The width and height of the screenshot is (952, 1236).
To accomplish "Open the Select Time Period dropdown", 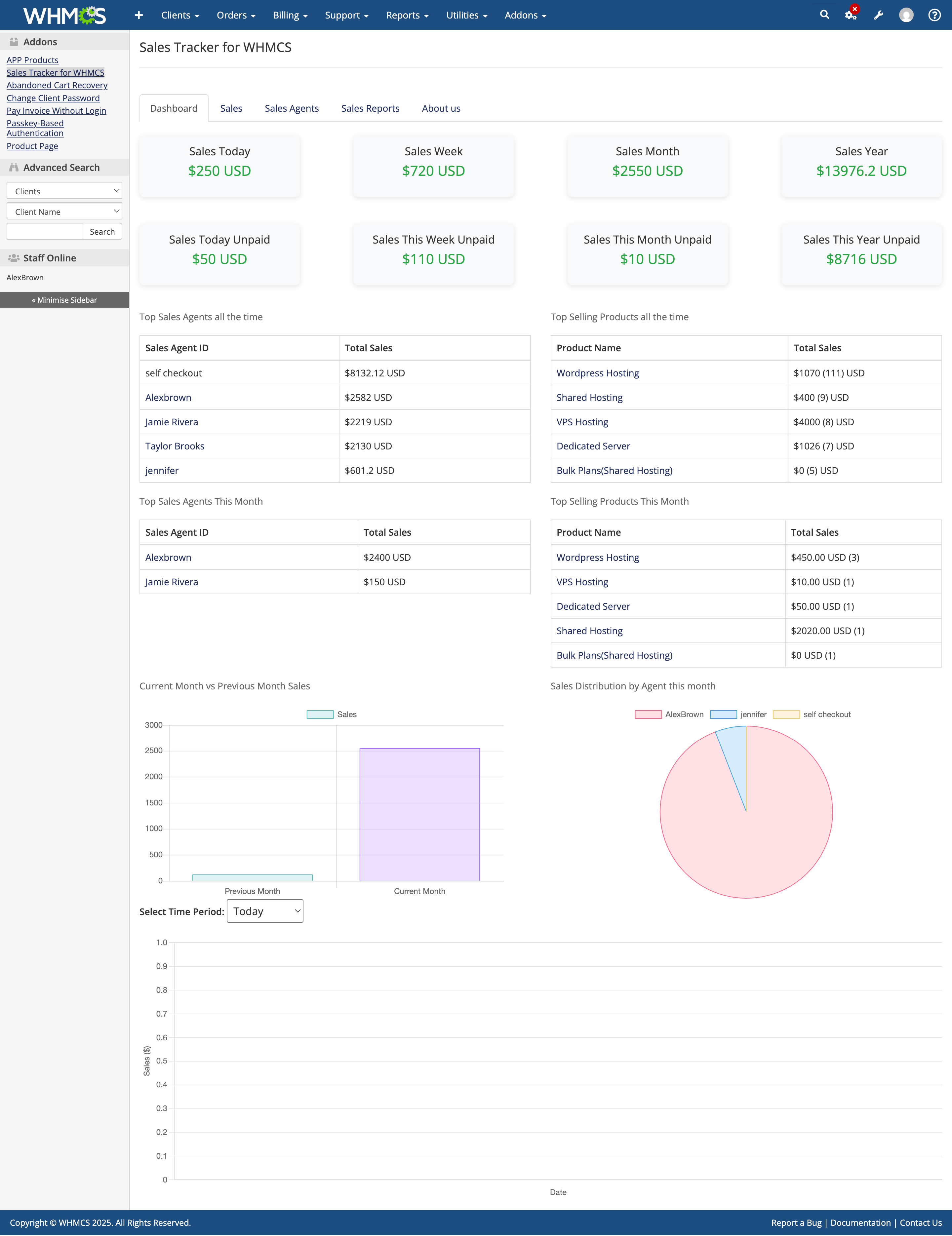I will (x=265, y=911).
